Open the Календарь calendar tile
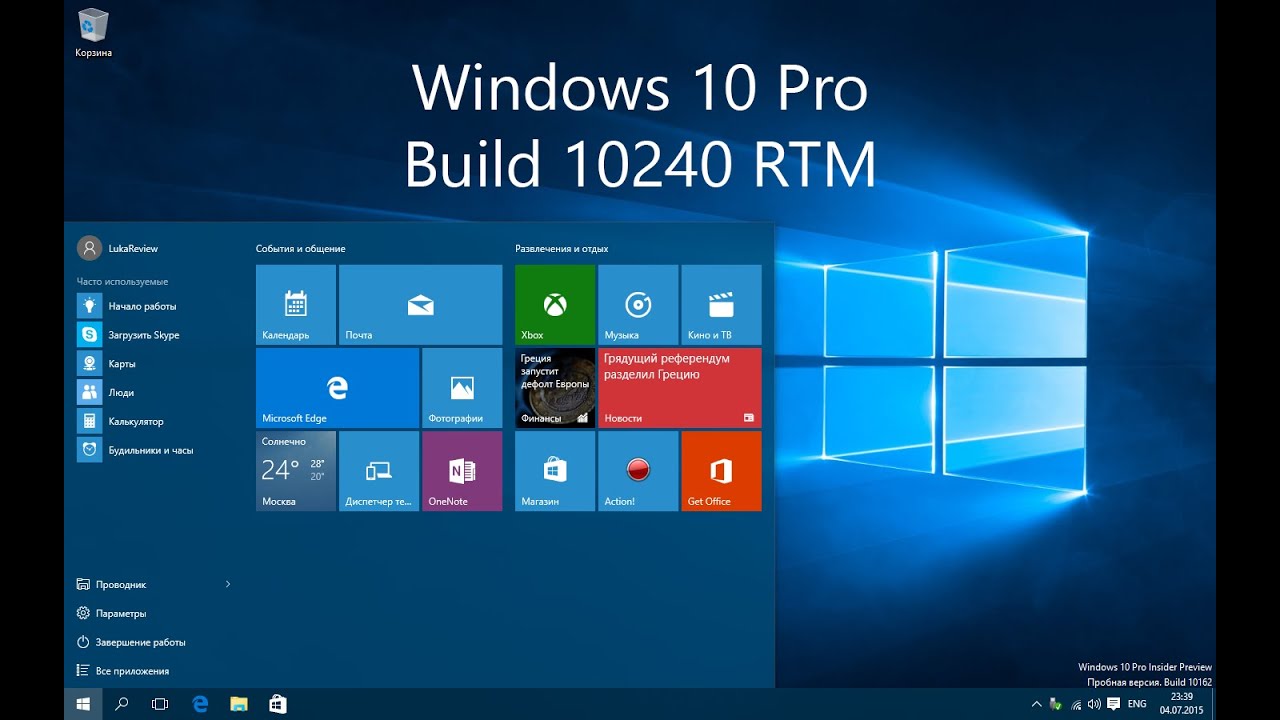The width and height of the screenshot is (1280, 720). click(x=296, y=305)
